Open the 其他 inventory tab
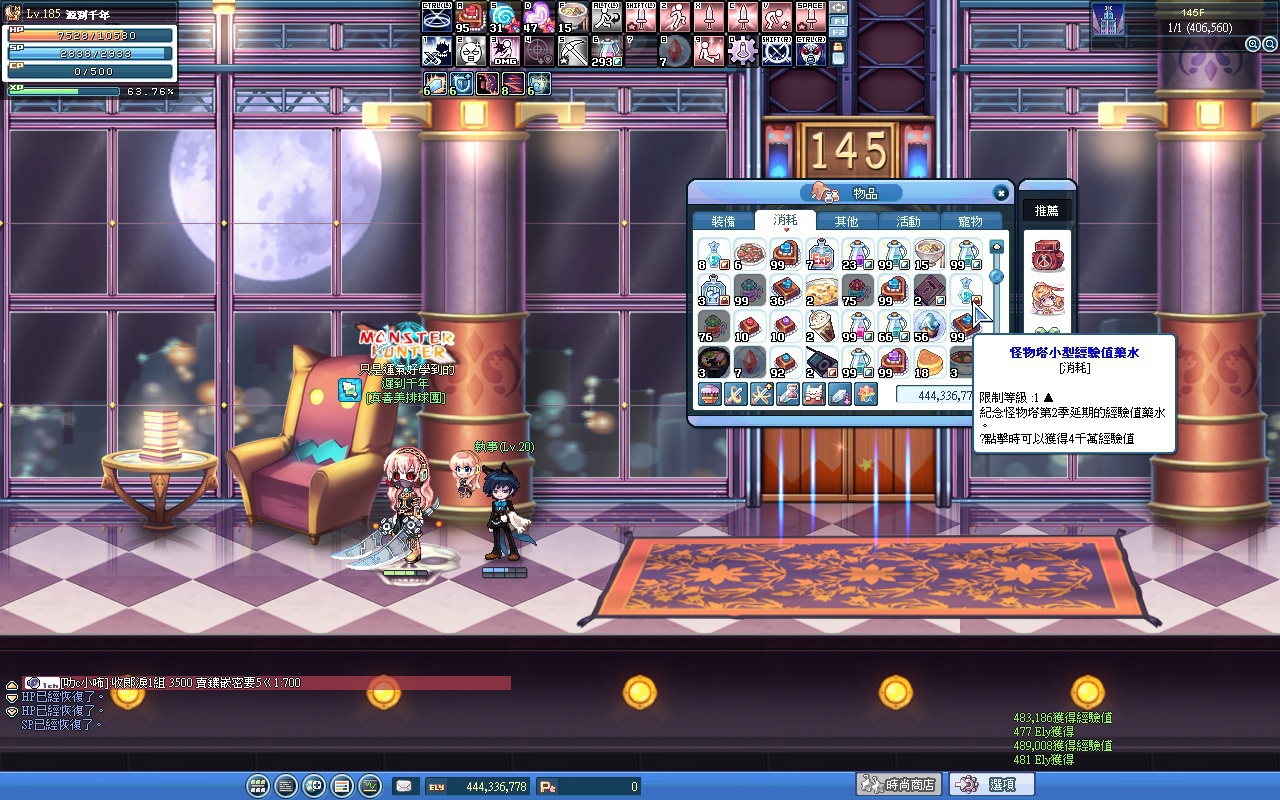Viewport: 1280px width, 800px height. tap(847, 221)
